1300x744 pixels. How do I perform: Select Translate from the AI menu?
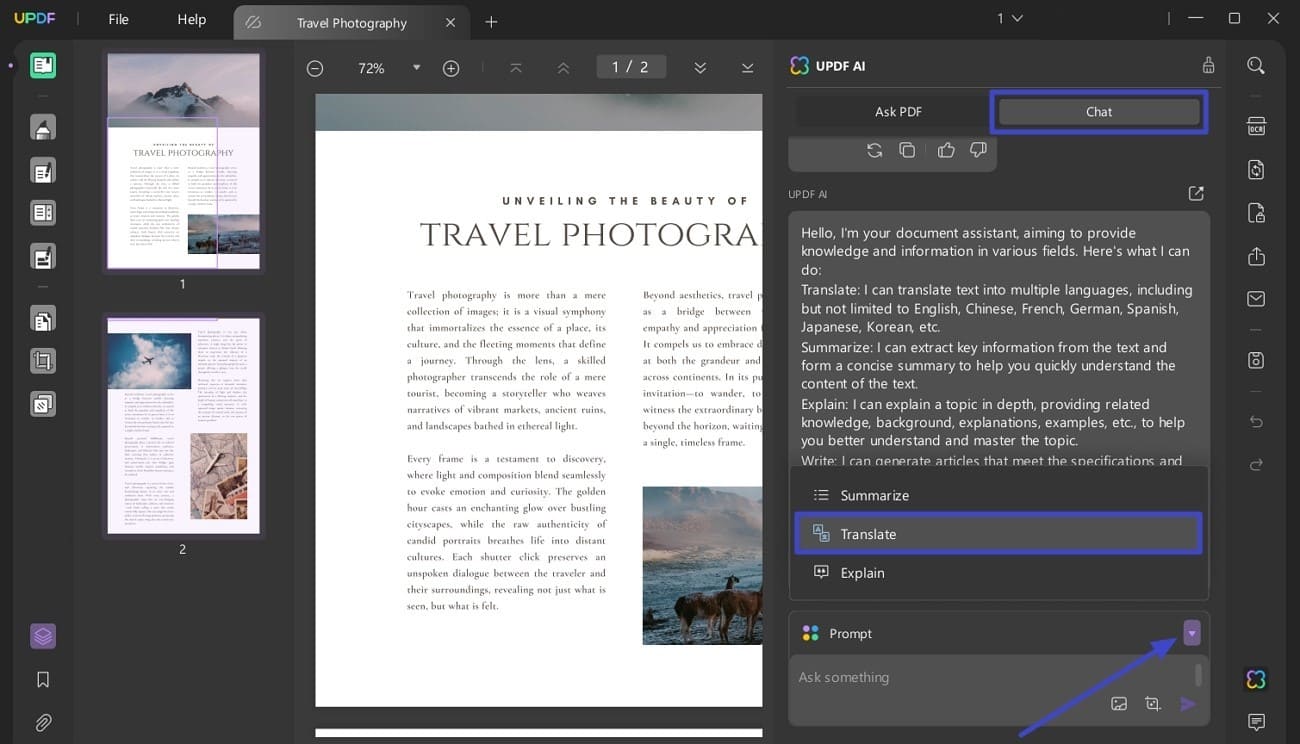pos(998,533)
